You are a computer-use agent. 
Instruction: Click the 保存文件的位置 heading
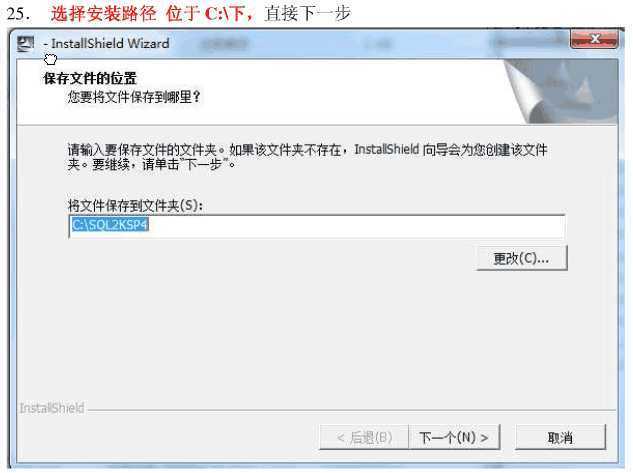pos(90,78)
